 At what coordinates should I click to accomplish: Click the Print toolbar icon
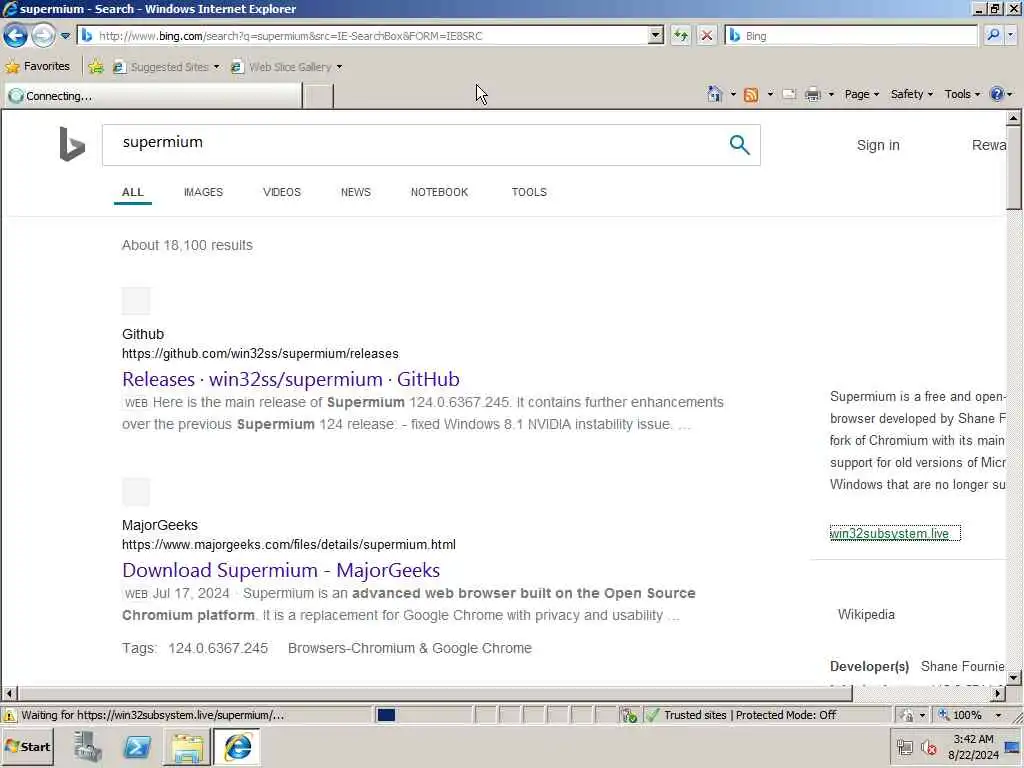812,95
